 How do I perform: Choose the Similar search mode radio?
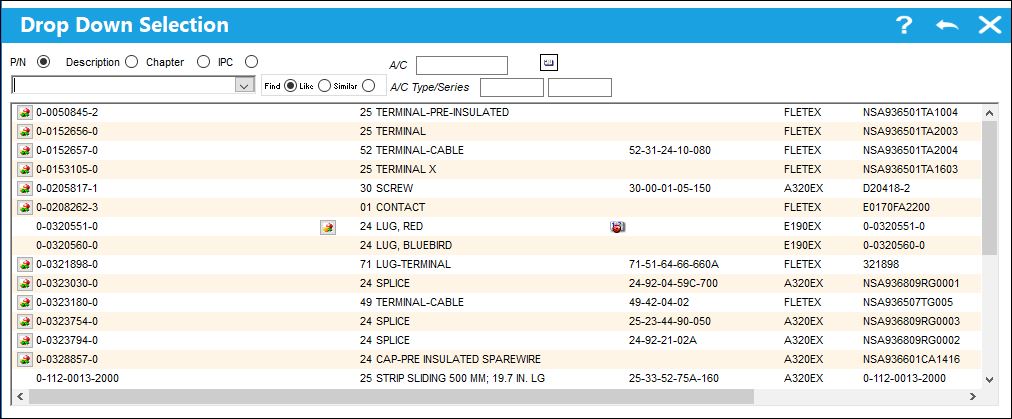pyautogui.click(x=369, y=85)
